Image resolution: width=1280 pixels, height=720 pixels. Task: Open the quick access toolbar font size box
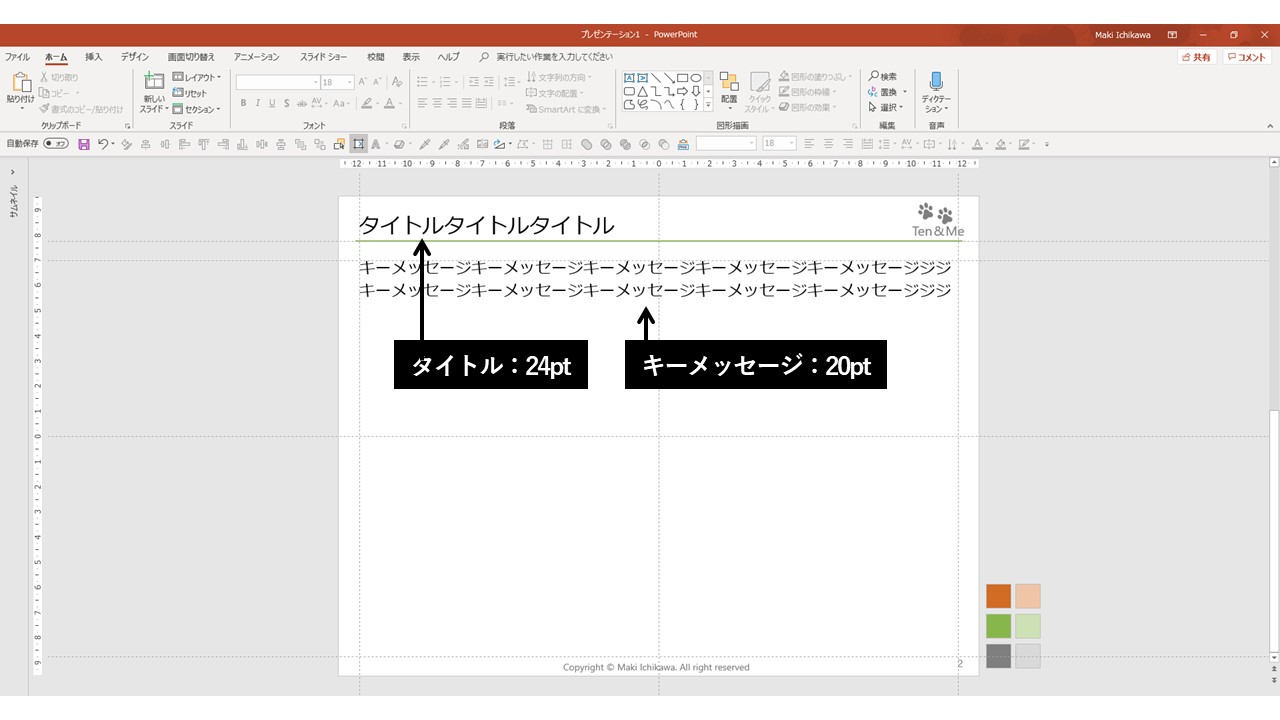point(779,144)
